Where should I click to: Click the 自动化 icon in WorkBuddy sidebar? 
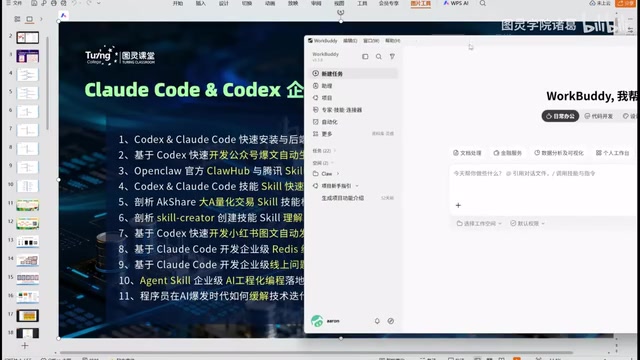(316, 122)
